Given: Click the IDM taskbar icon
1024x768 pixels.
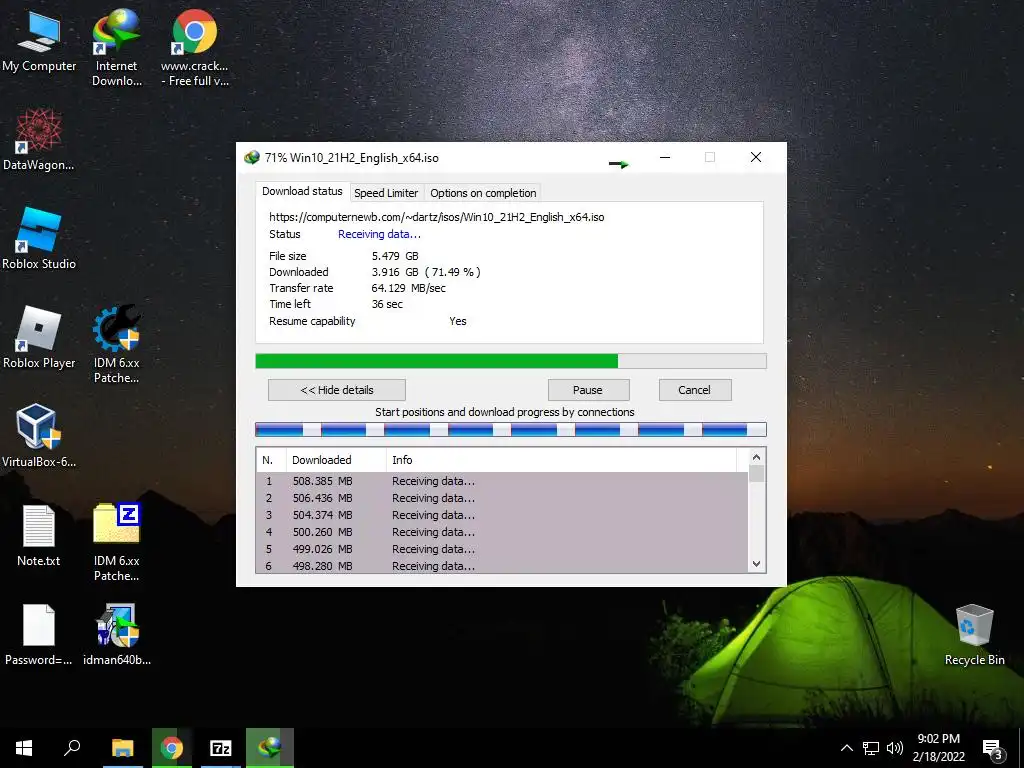Looking at the screenshot, I should 270,748.
